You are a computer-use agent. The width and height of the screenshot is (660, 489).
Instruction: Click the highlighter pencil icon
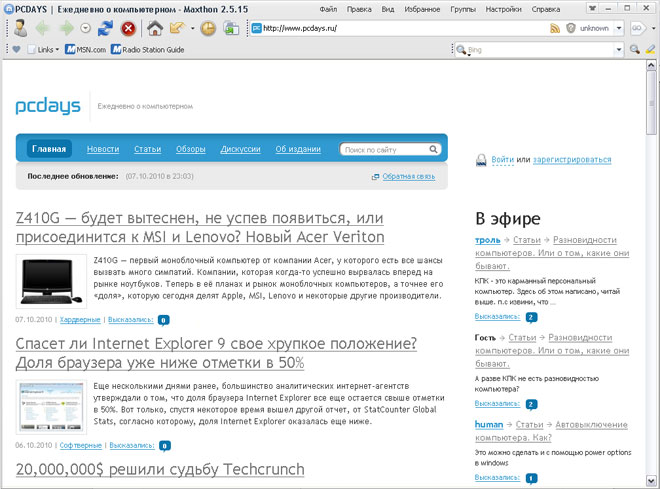click(650, 50)
